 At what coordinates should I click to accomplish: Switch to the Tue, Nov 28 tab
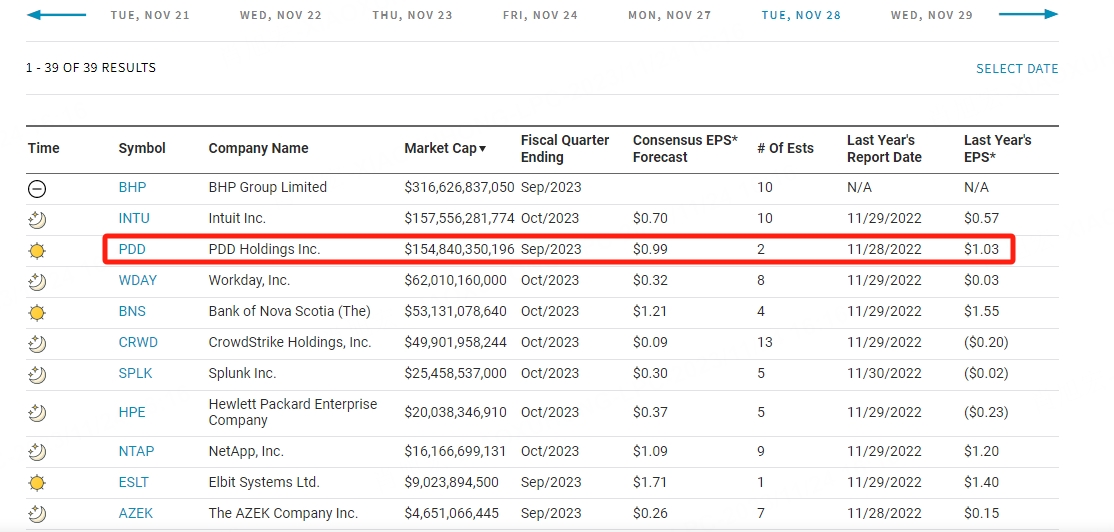coord(801,16)
